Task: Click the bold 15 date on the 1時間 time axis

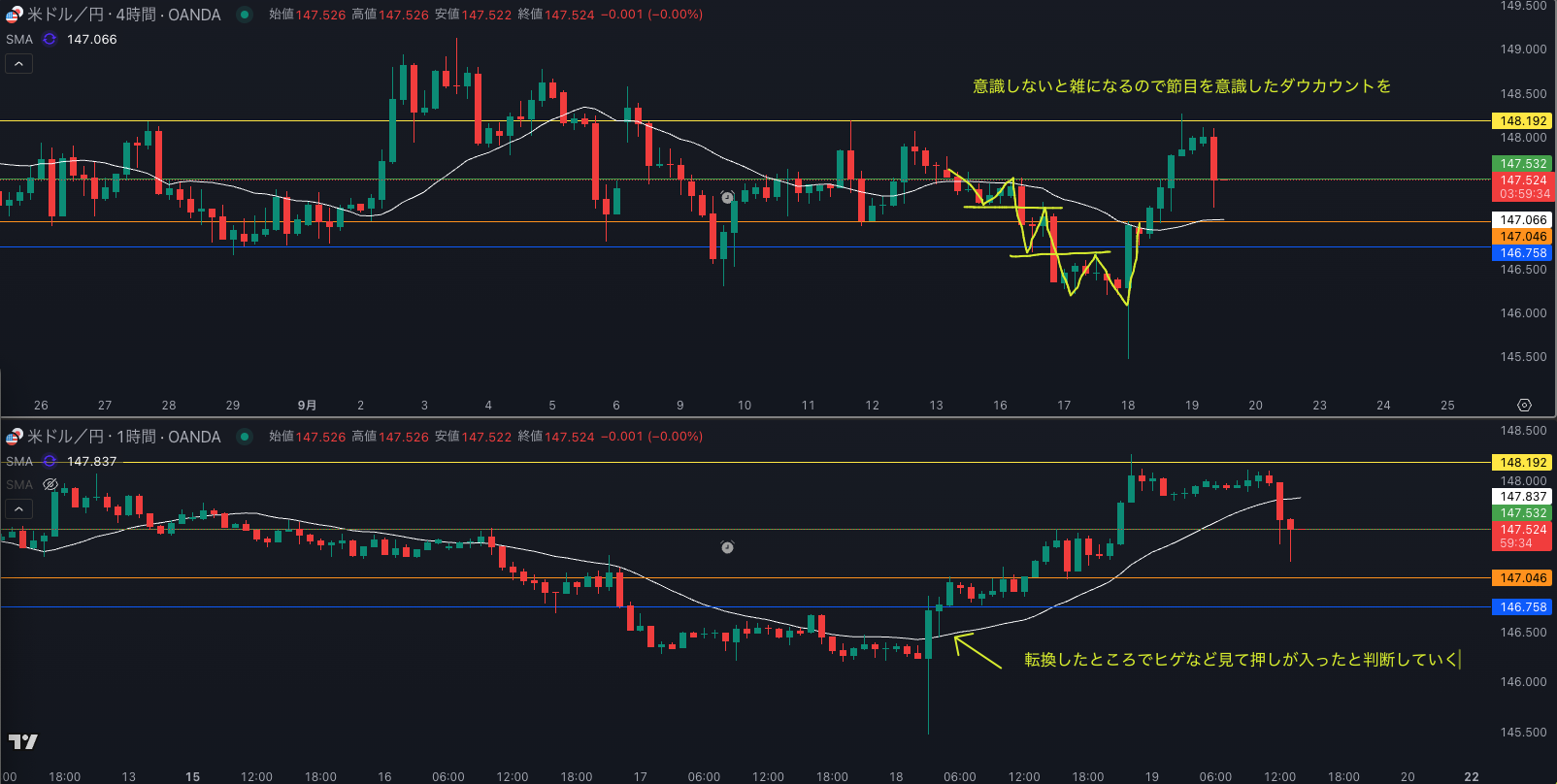Action: 192,776
